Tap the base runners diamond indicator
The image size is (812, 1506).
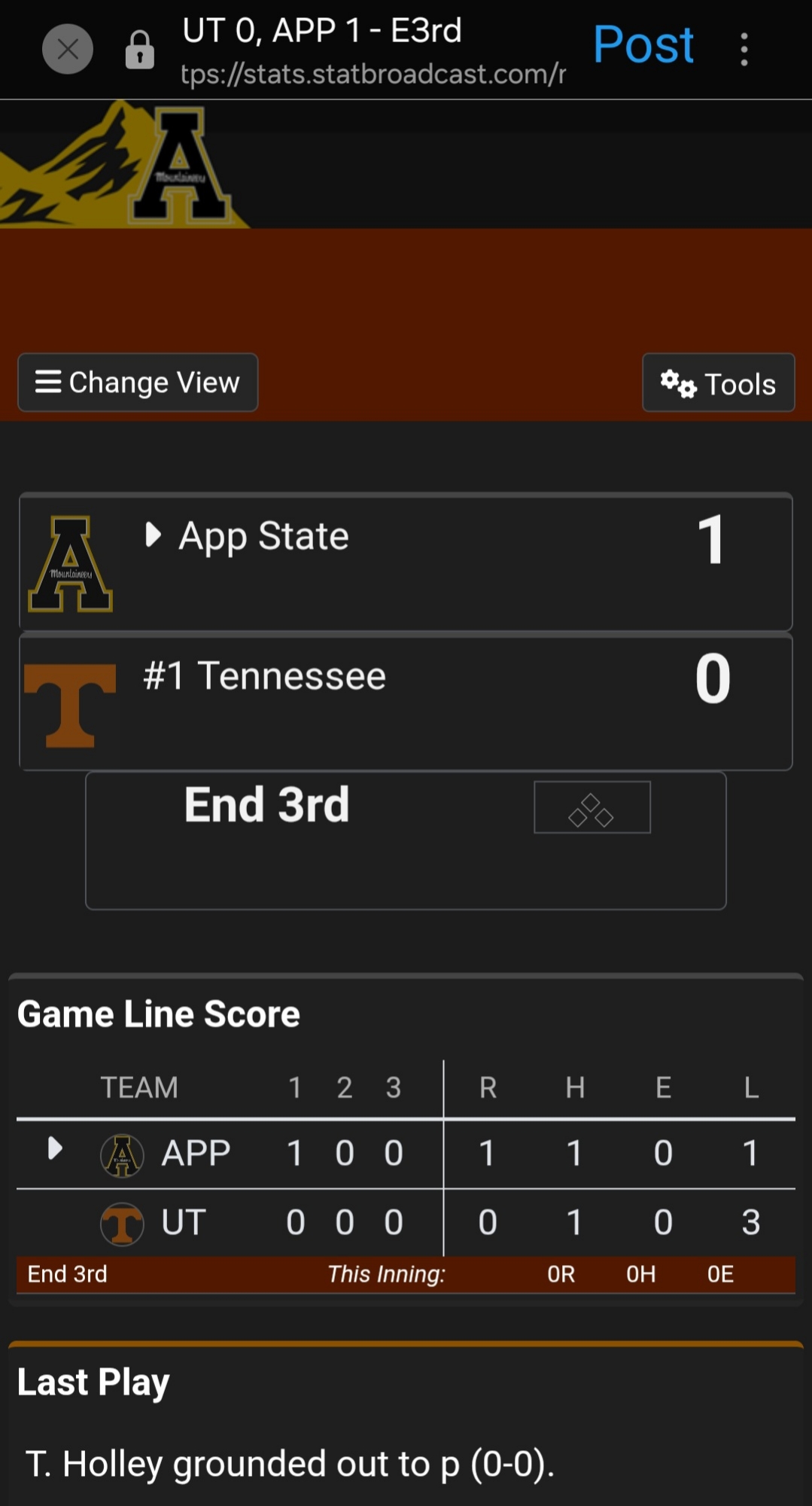(592, 808)
